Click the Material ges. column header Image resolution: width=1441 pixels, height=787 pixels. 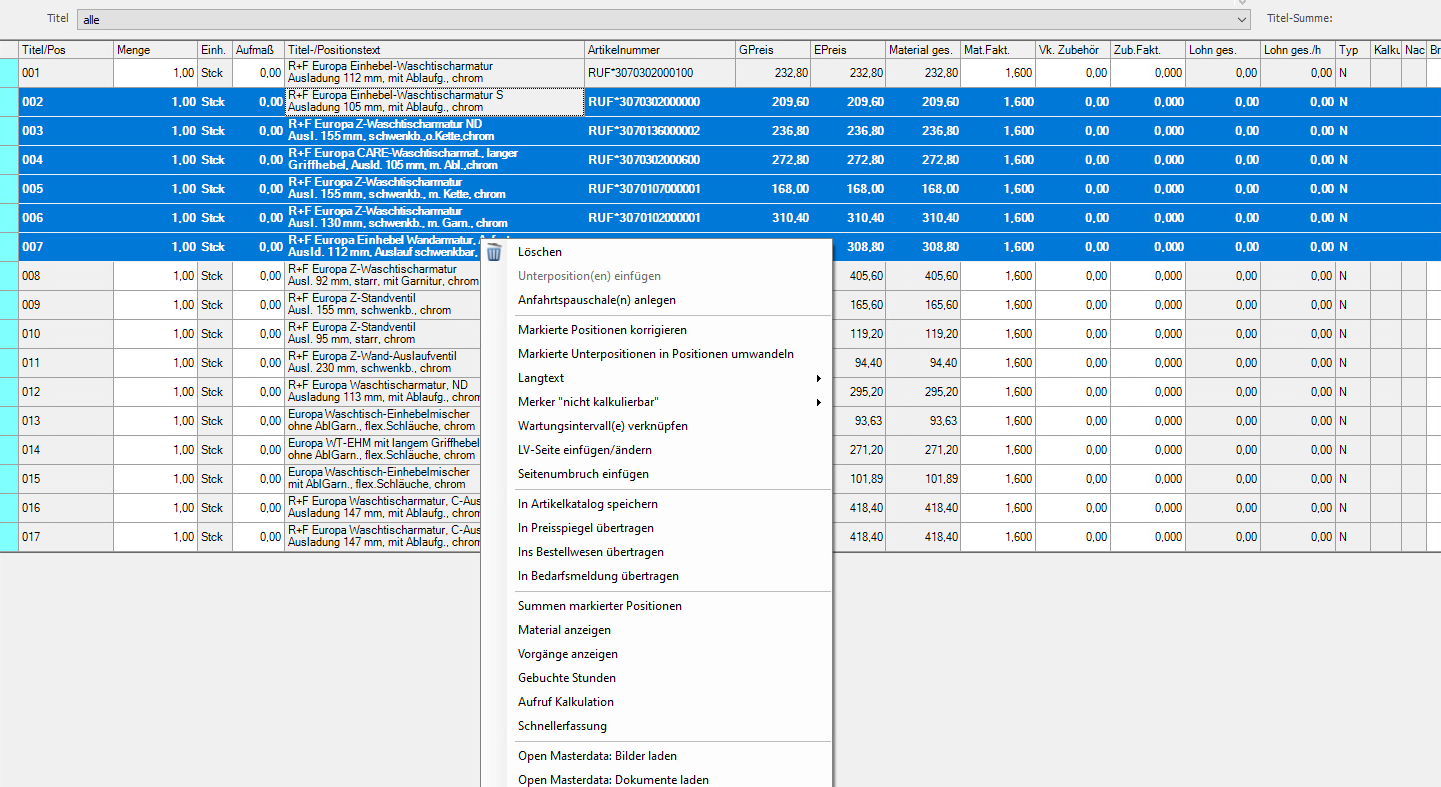pos(923,50)
